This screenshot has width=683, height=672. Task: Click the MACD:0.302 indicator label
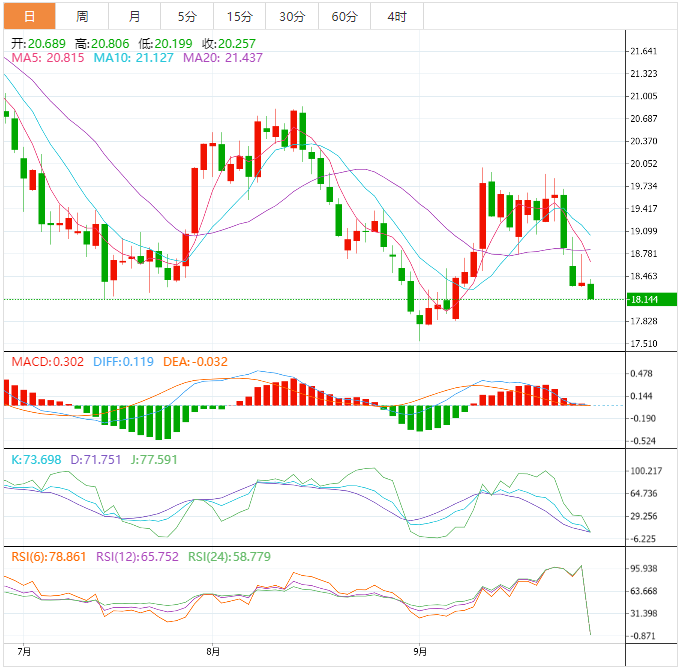click(47, 361)
